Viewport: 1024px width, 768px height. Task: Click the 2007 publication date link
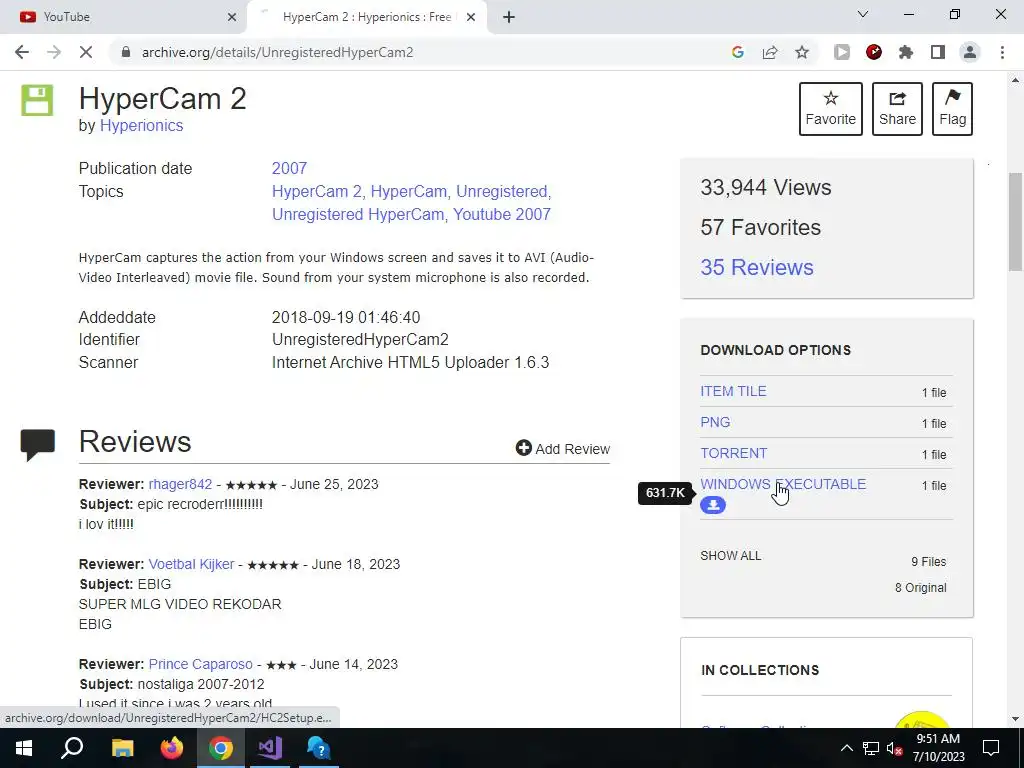click(x=289, y=168)
